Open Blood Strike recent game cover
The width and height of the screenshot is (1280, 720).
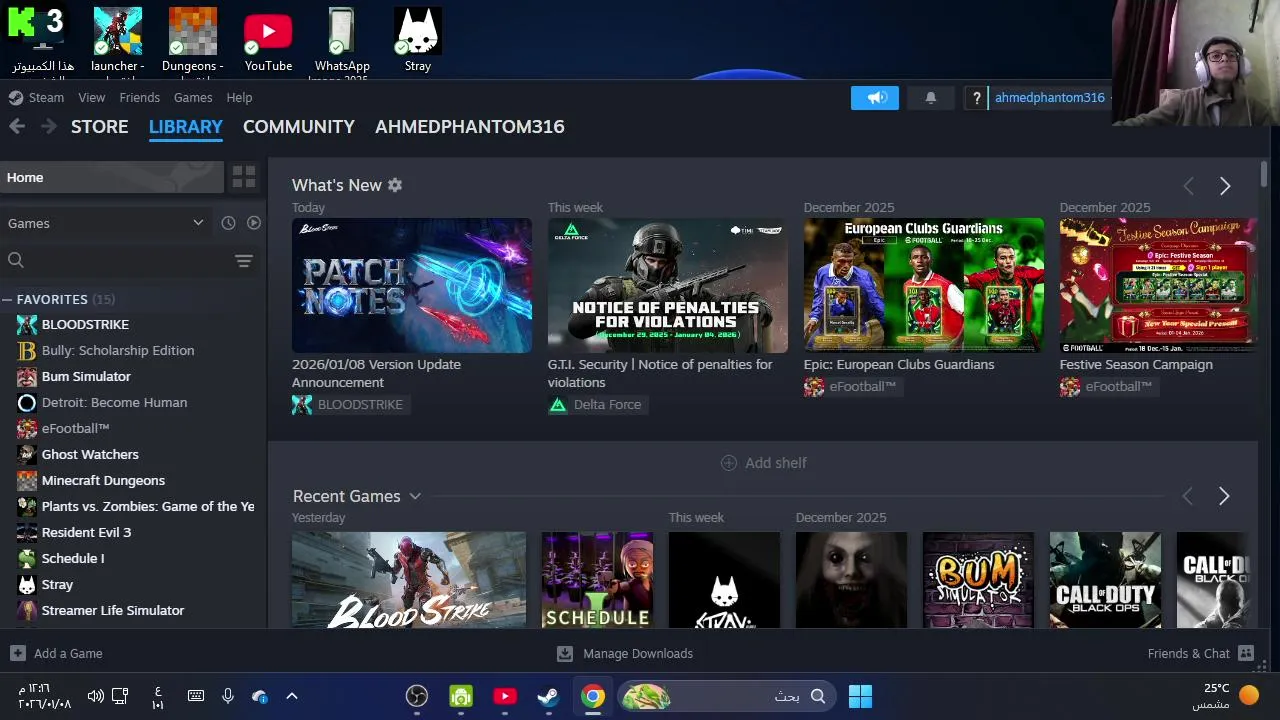(409, 580)
